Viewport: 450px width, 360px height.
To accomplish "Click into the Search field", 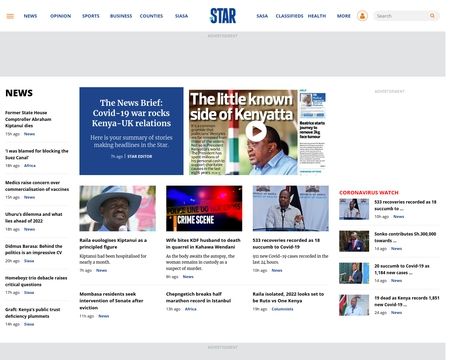I will tap(401, 16).
